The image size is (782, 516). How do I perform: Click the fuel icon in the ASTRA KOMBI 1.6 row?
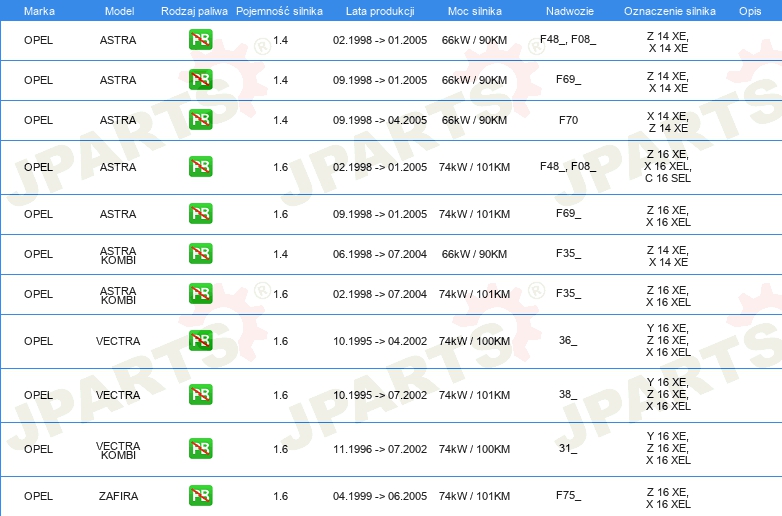pos(200,293)
